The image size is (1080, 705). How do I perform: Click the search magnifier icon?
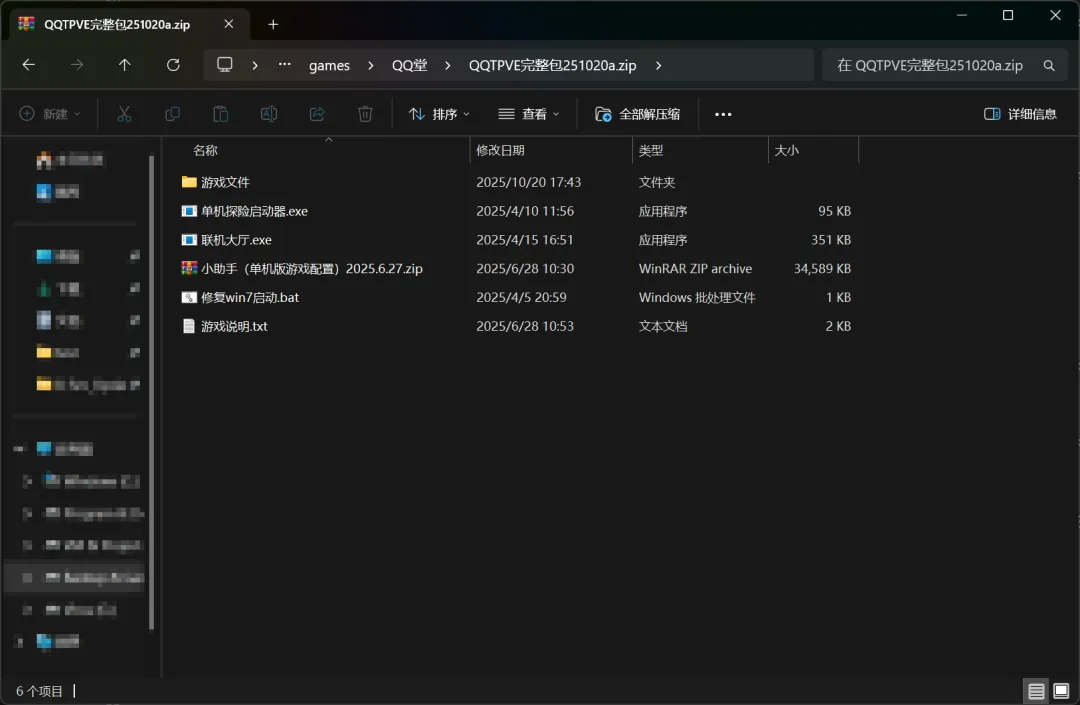(x=1048, y=65)
